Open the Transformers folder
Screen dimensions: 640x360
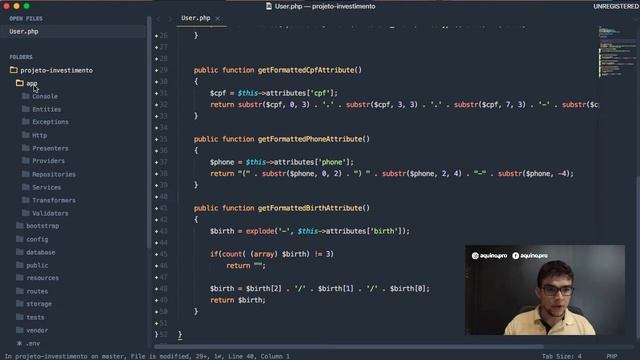coord(54,200)
